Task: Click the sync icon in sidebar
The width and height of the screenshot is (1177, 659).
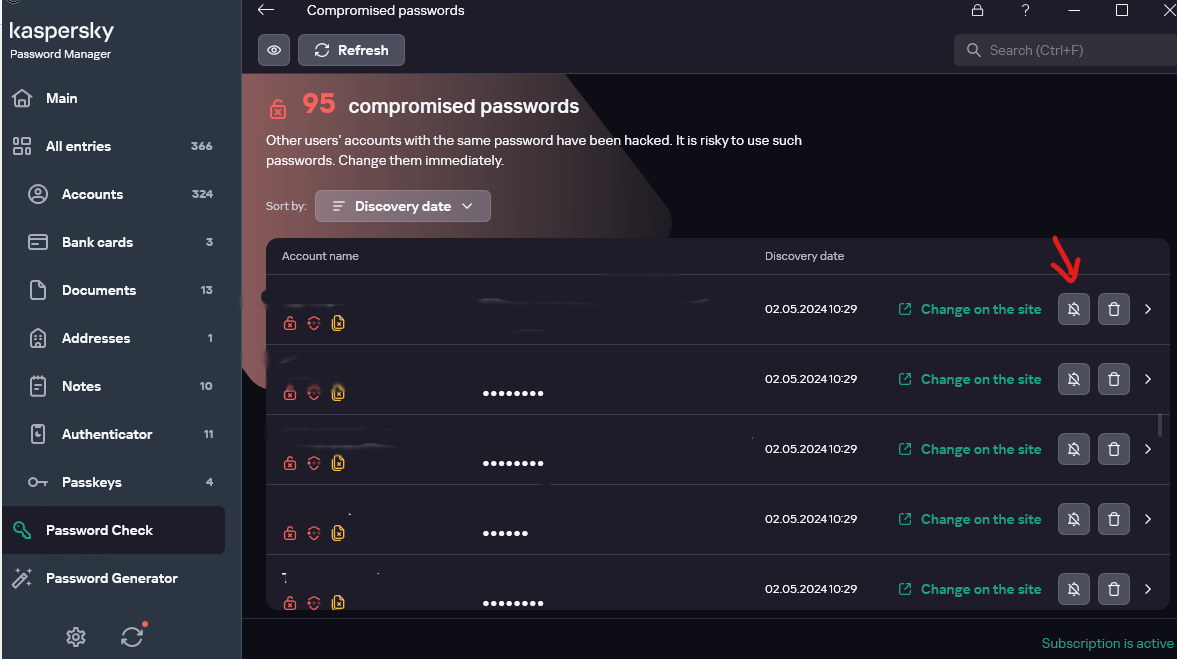Action: (x=132, y=636)
